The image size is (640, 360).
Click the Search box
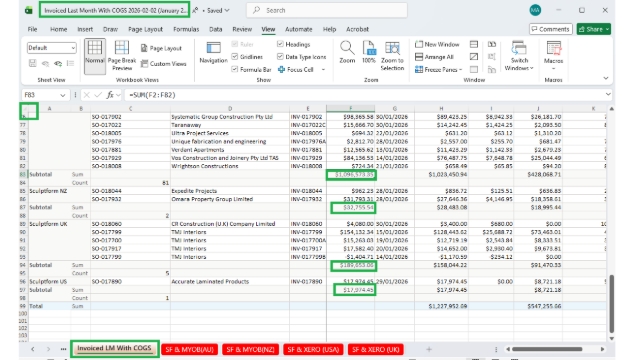pyautogui.click(x=327, y=10)
